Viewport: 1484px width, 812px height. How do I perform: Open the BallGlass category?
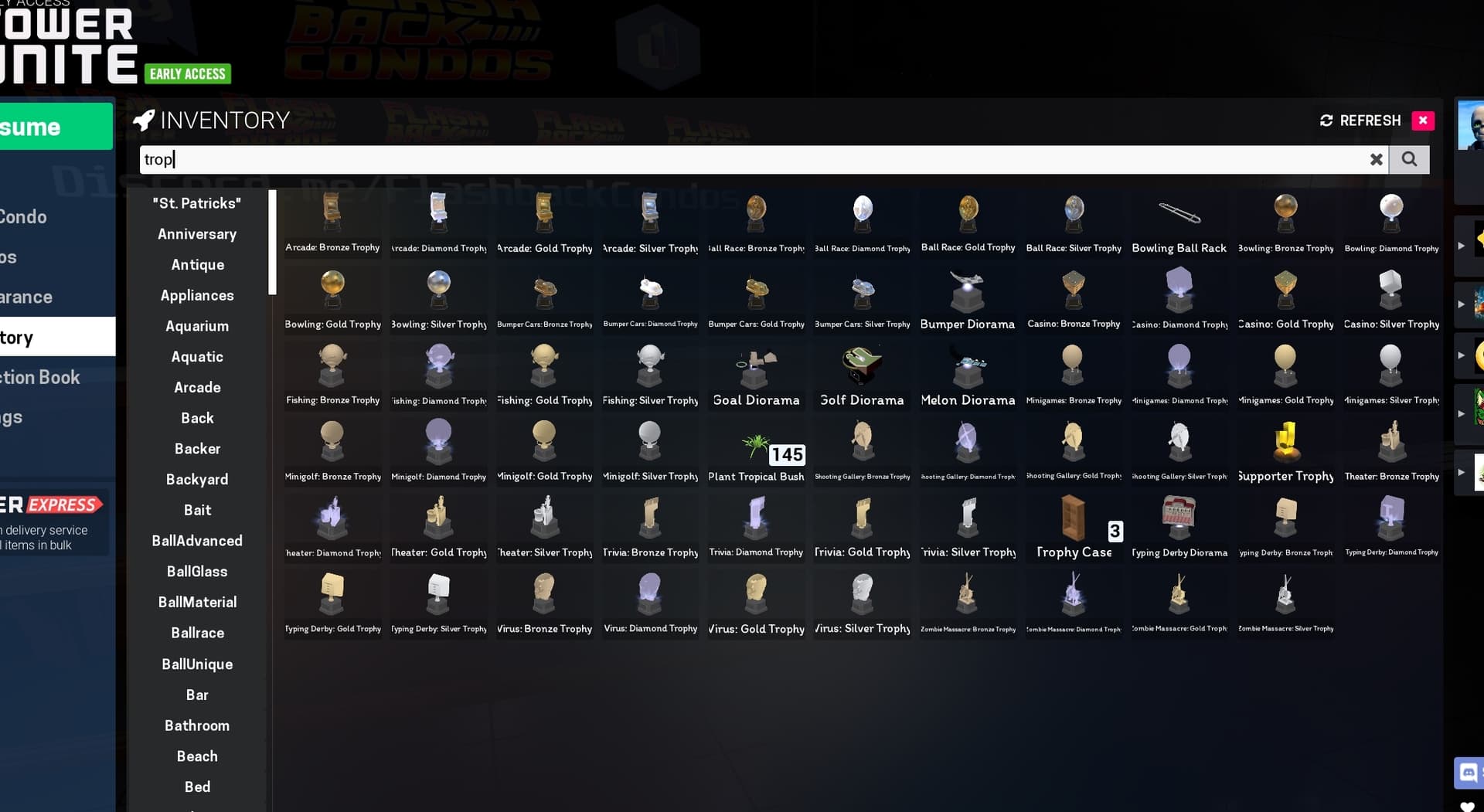coord(197,572)
